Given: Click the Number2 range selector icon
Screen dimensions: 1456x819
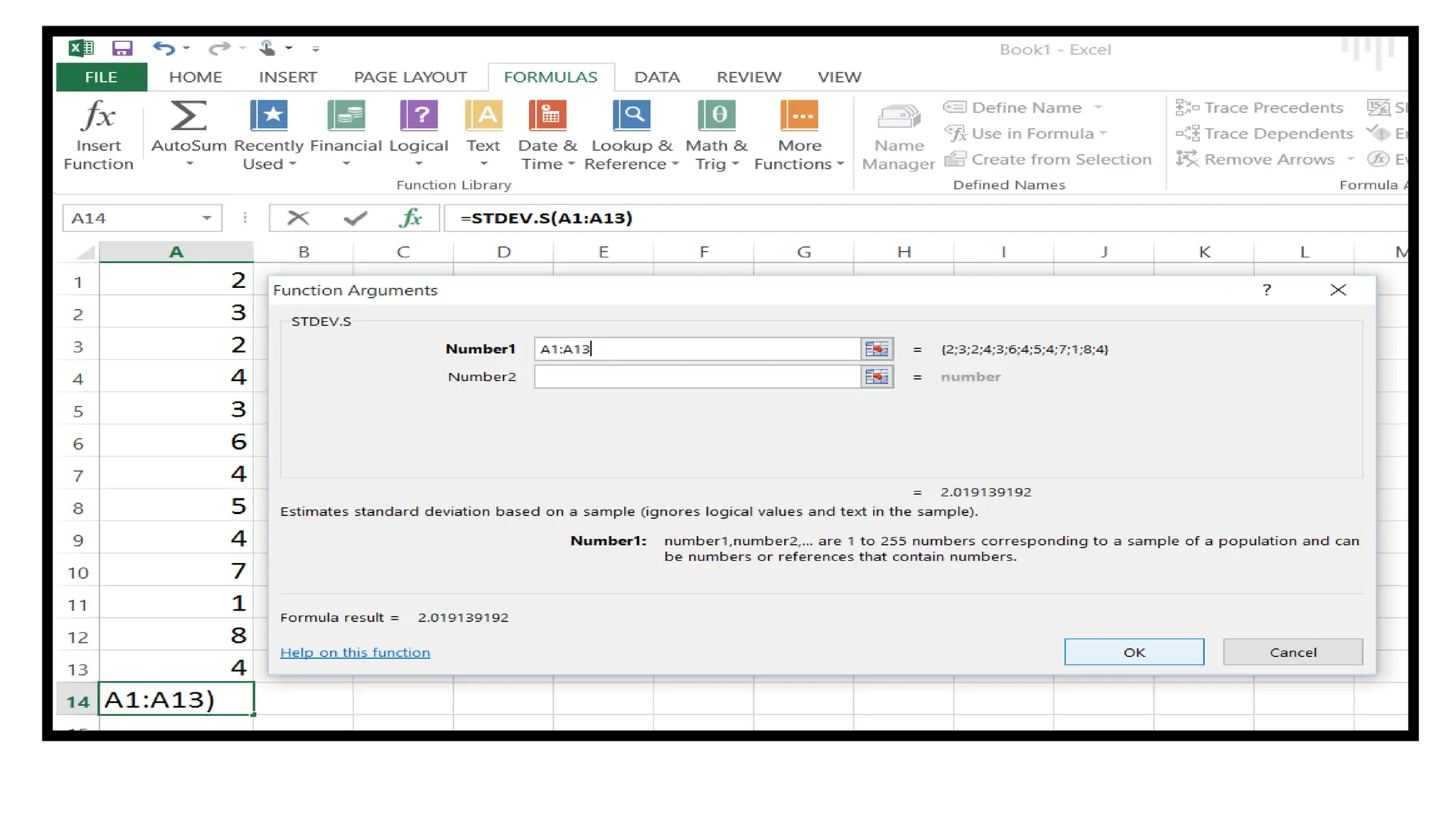Looking at the screenshot, I should click(x=877, y=377).
